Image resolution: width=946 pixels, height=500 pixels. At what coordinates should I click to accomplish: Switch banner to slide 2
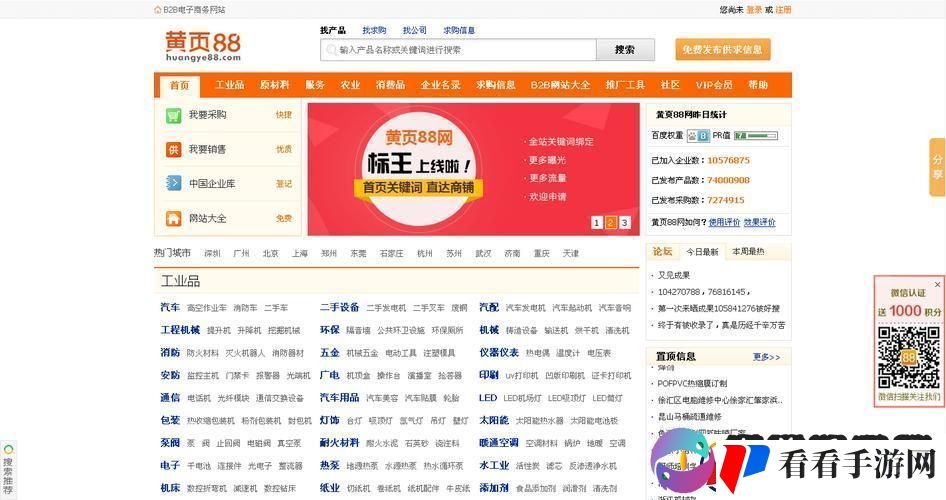(x=610, y=223)
